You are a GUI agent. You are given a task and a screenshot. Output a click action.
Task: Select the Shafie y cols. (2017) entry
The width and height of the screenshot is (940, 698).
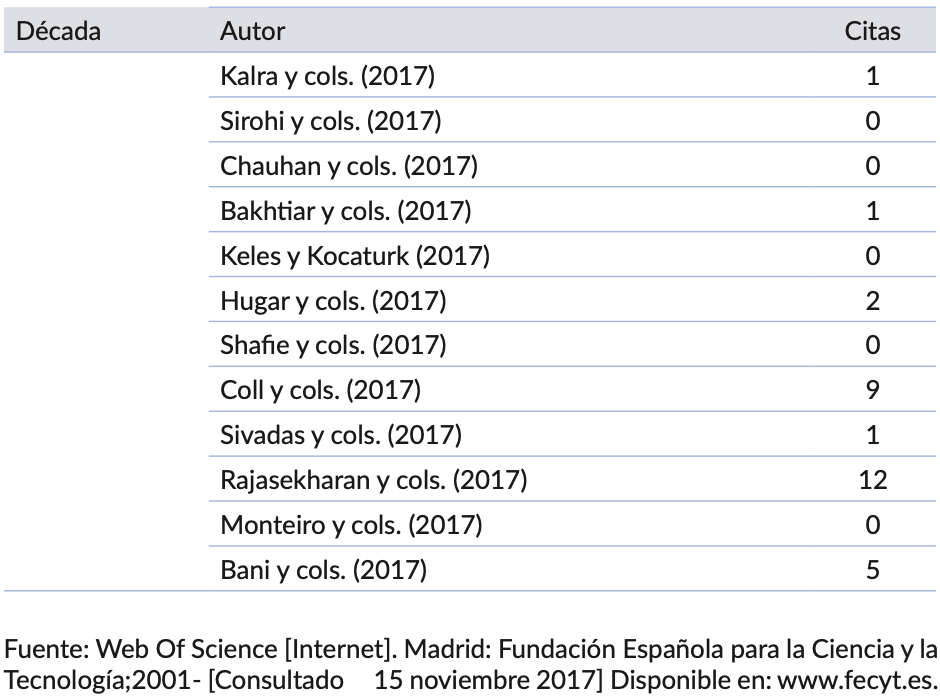333,346
